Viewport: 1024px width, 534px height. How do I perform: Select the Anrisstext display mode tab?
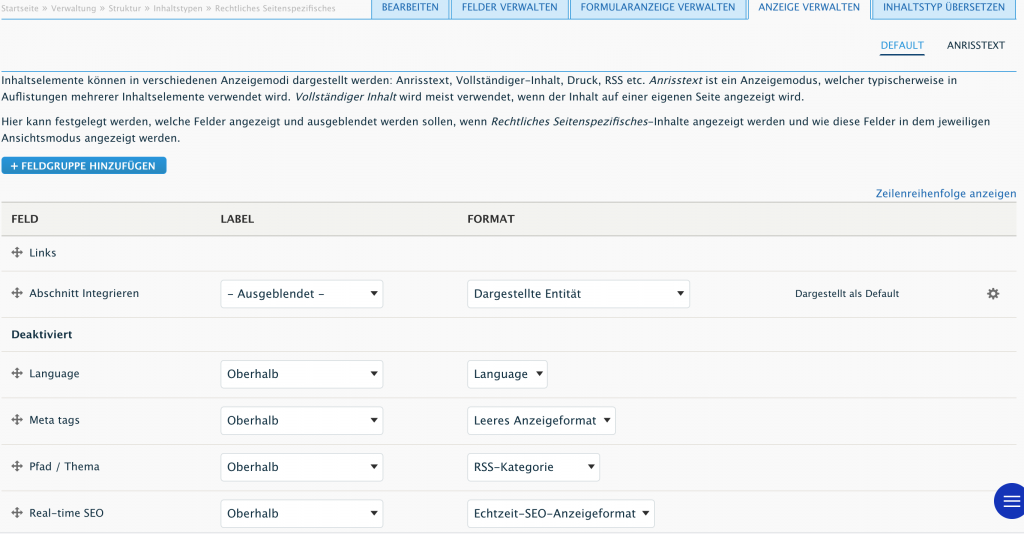975,45
